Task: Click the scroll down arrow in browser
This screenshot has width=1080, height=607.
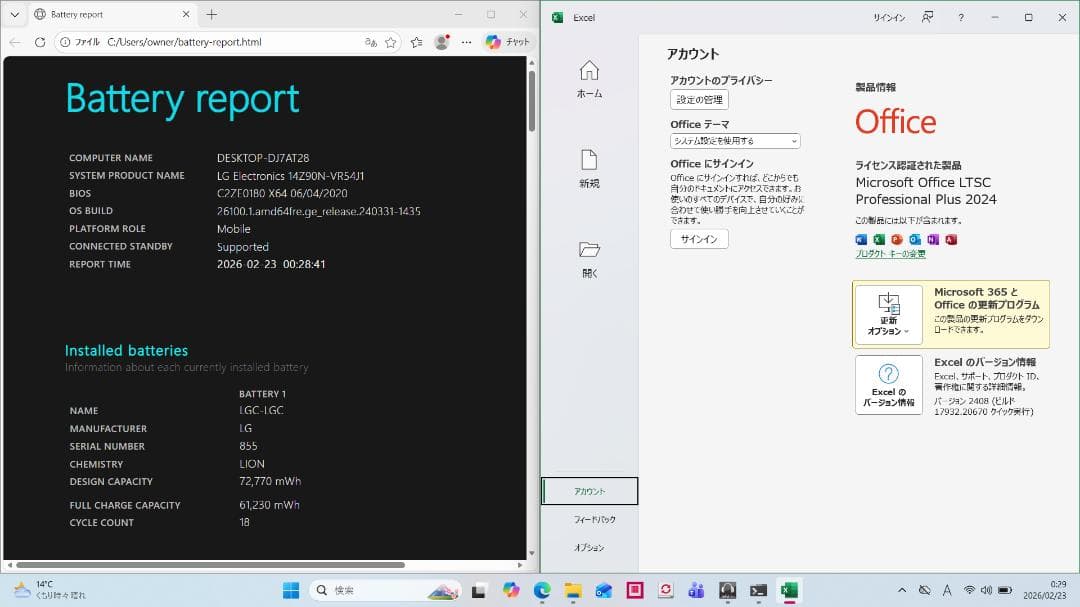Action: (532, 553)
